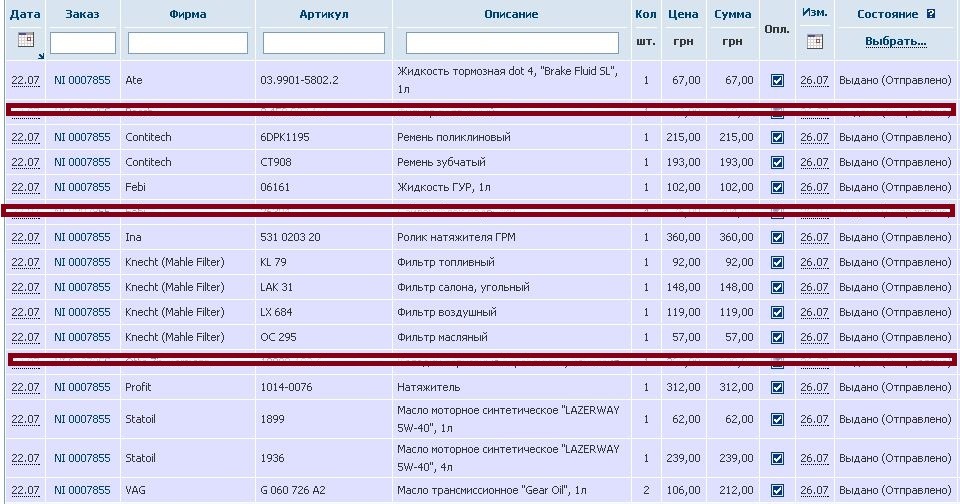Toggle paid checkbox in the Ate row
Viewport: 960px width, 504px height.
[x=777, y=80]
